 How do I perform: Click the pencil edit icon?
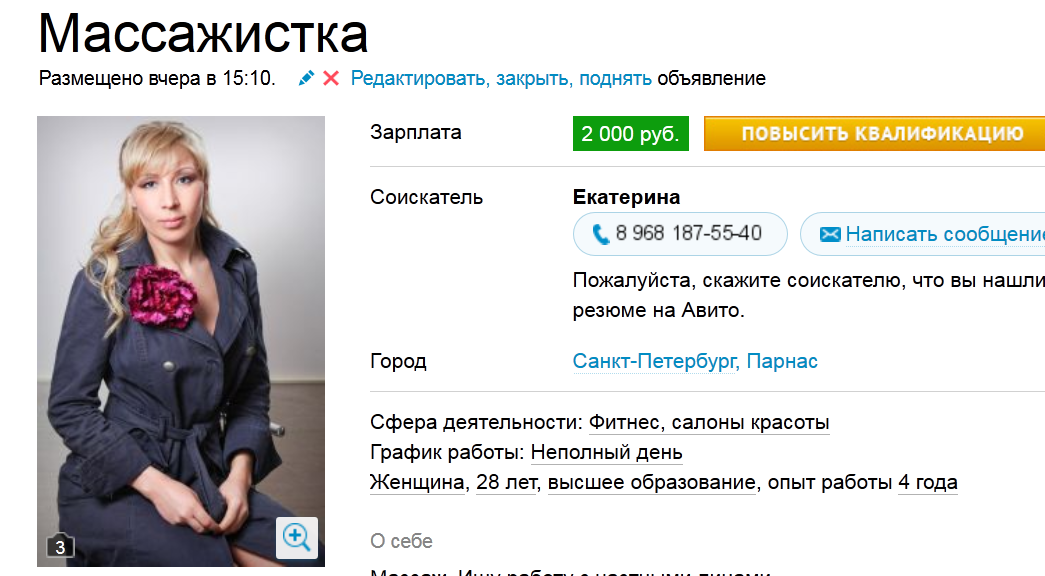(x=306, y=78)
